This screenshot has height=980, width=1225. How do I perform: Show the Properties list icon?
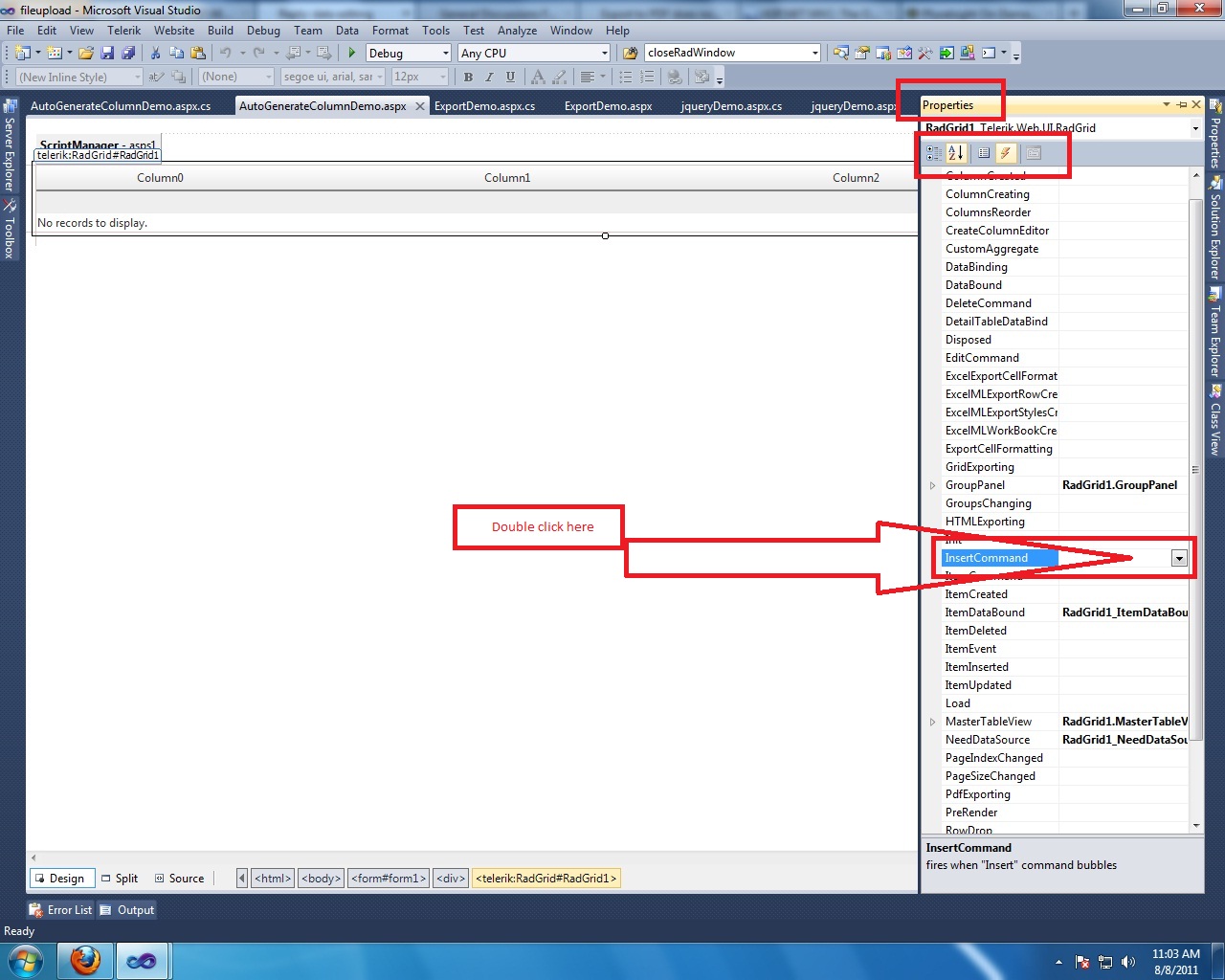[984, 152]
